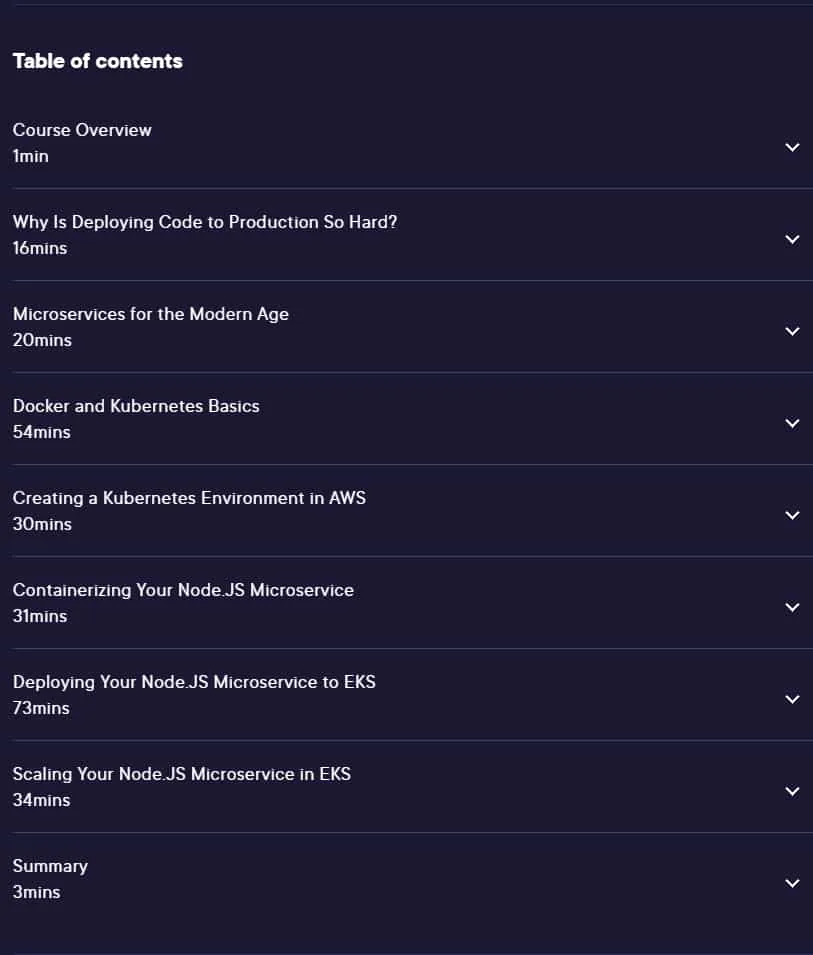Expand Scaling Your Node.JS Microservice chevron
The height and width of the screenshot is (955, 813).
pyautogui.click(x=792, y=791)
